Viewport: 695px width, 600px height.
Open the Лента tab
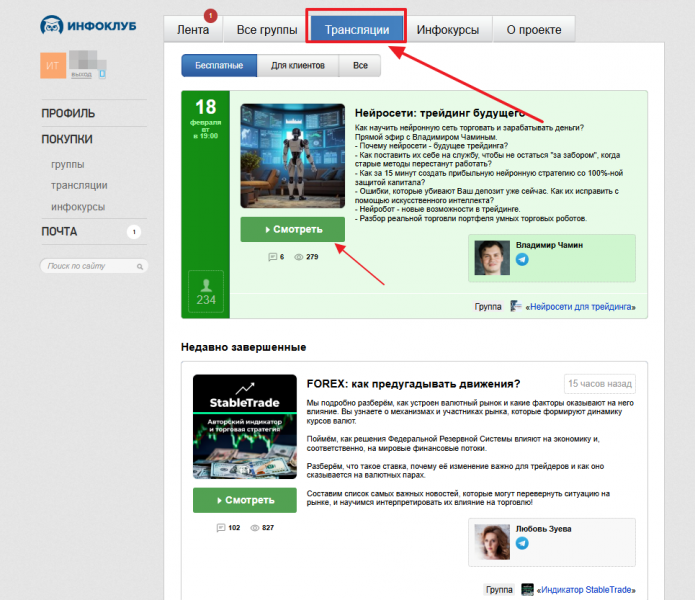[x=193, y=30]
